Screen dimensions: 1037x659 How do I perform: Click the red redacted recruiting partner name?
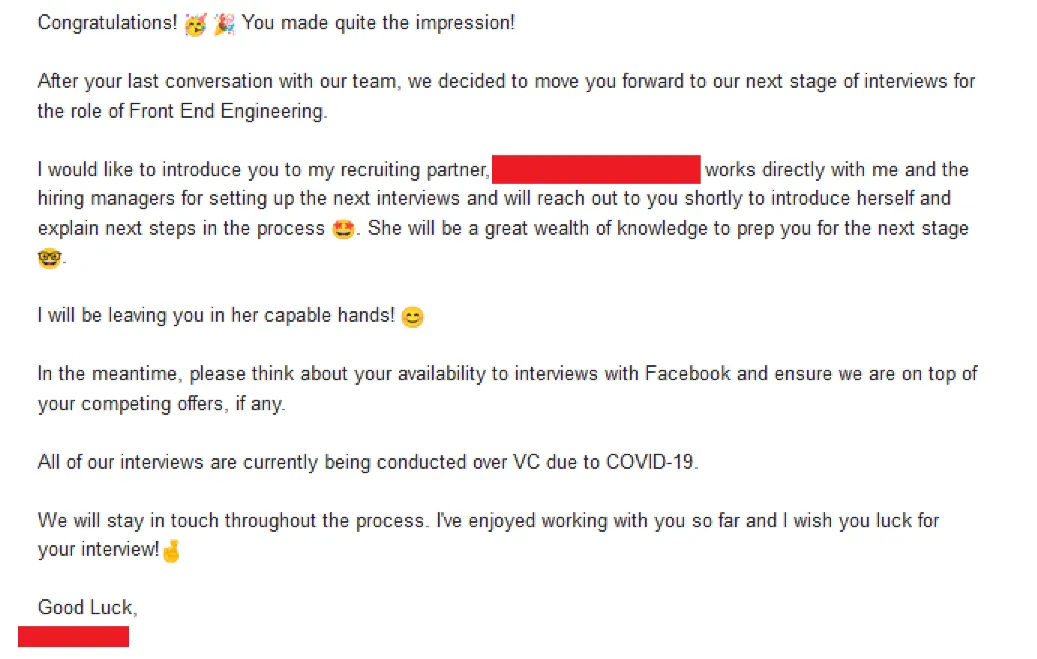coord(596,169)
